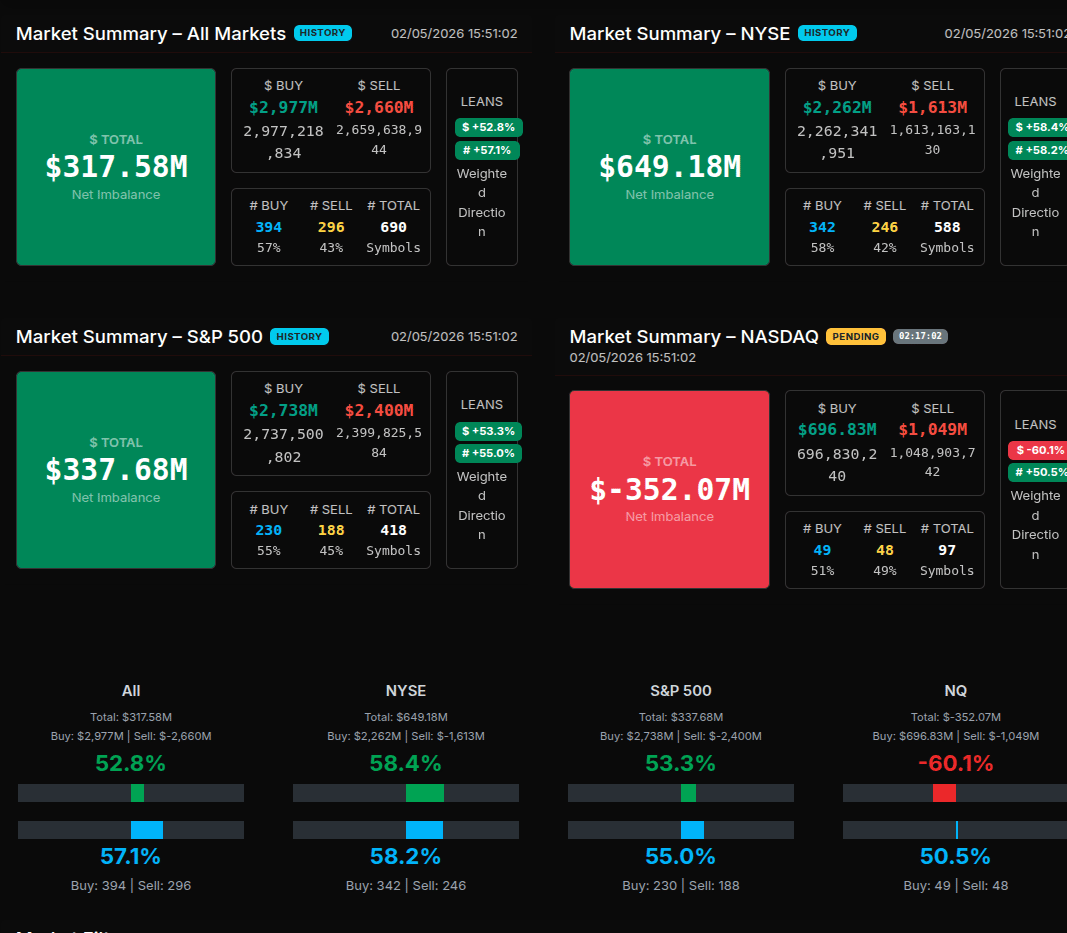1067x933 pixels.
Task: Click the $ +52.8% leans badge
Action: tap(488, 127)
